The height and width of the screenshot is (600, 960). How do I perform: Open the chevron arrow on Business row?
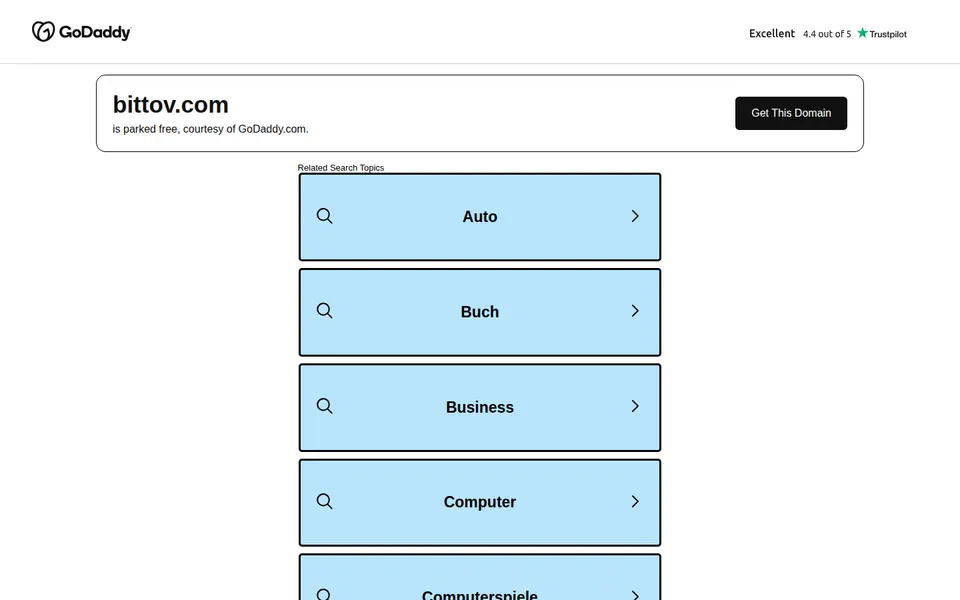click(x=635, y=407)
